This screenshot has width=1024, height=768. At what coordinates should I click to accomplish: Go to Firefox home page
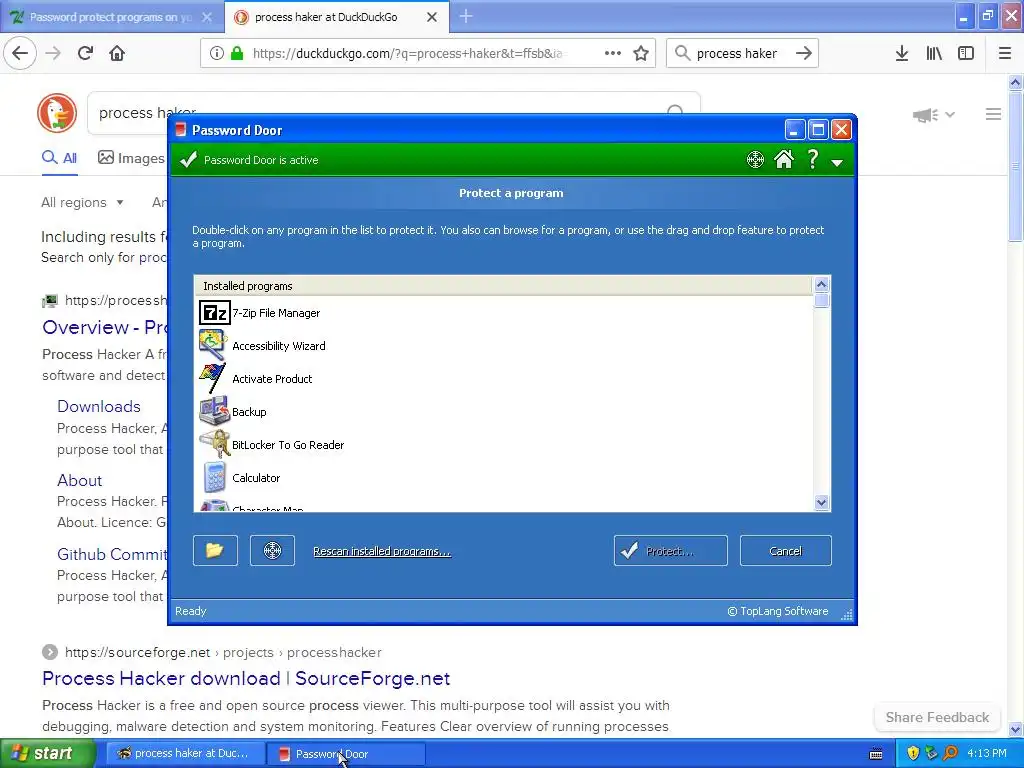tap(117, 53)
